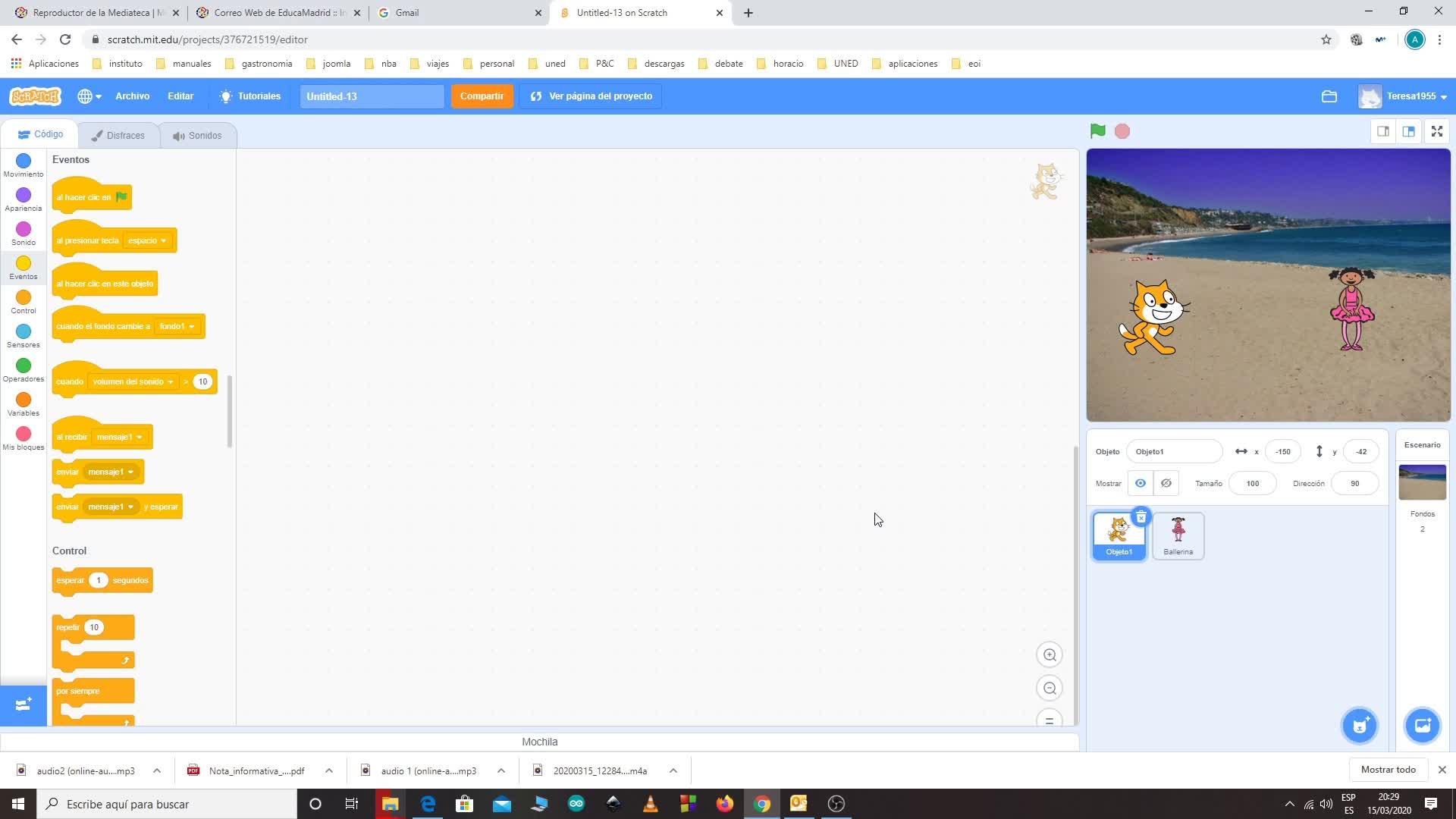Viewport: 1456px width, 819px height.
Task: Open the Archivo menu
Action: tap(132, 96)
